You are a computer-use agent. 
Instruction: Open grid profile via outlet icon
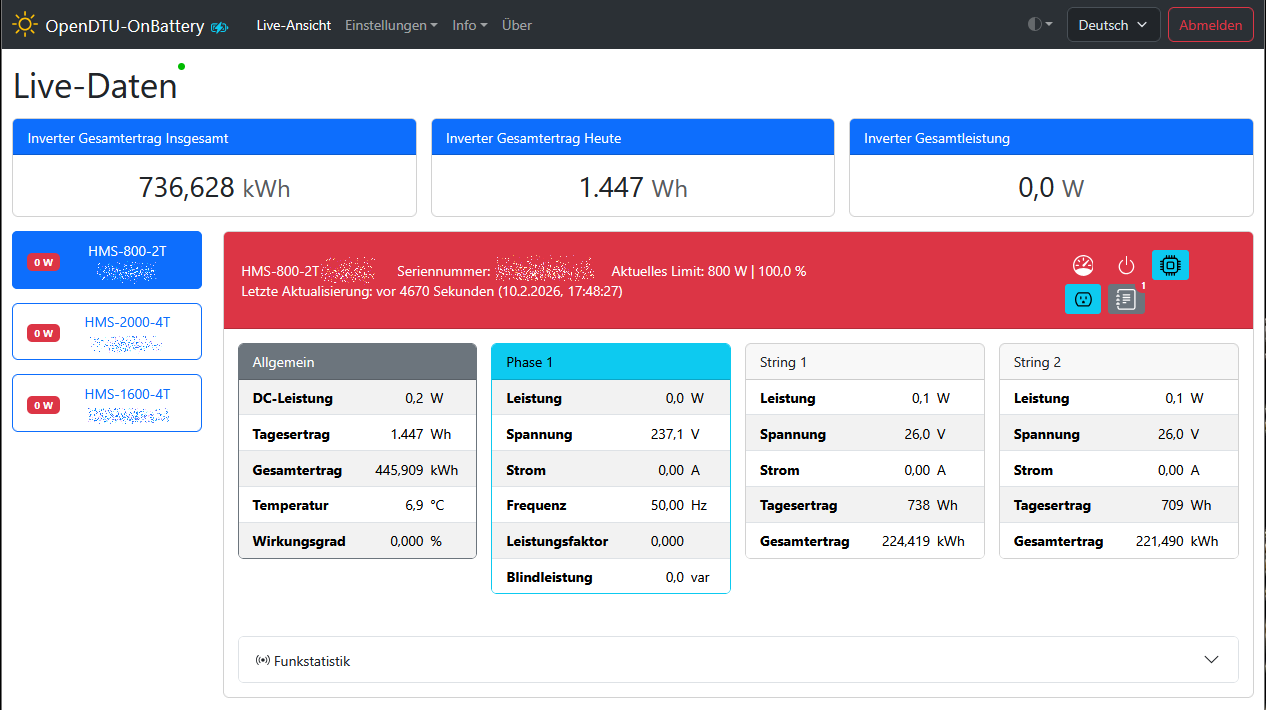(x=1082, y=299)
